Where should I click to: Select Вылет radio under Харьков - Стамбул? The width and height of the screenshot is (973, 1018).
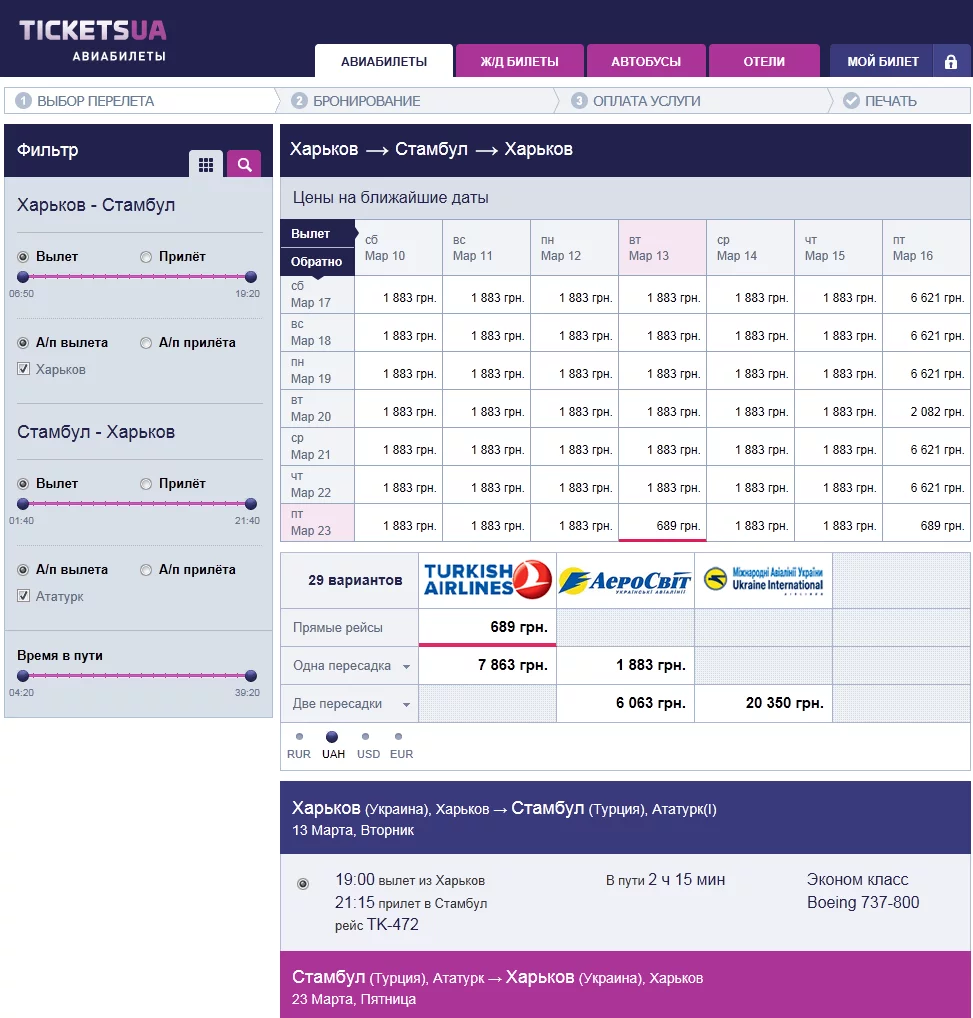pyautogui.click(x=23, y=257)
